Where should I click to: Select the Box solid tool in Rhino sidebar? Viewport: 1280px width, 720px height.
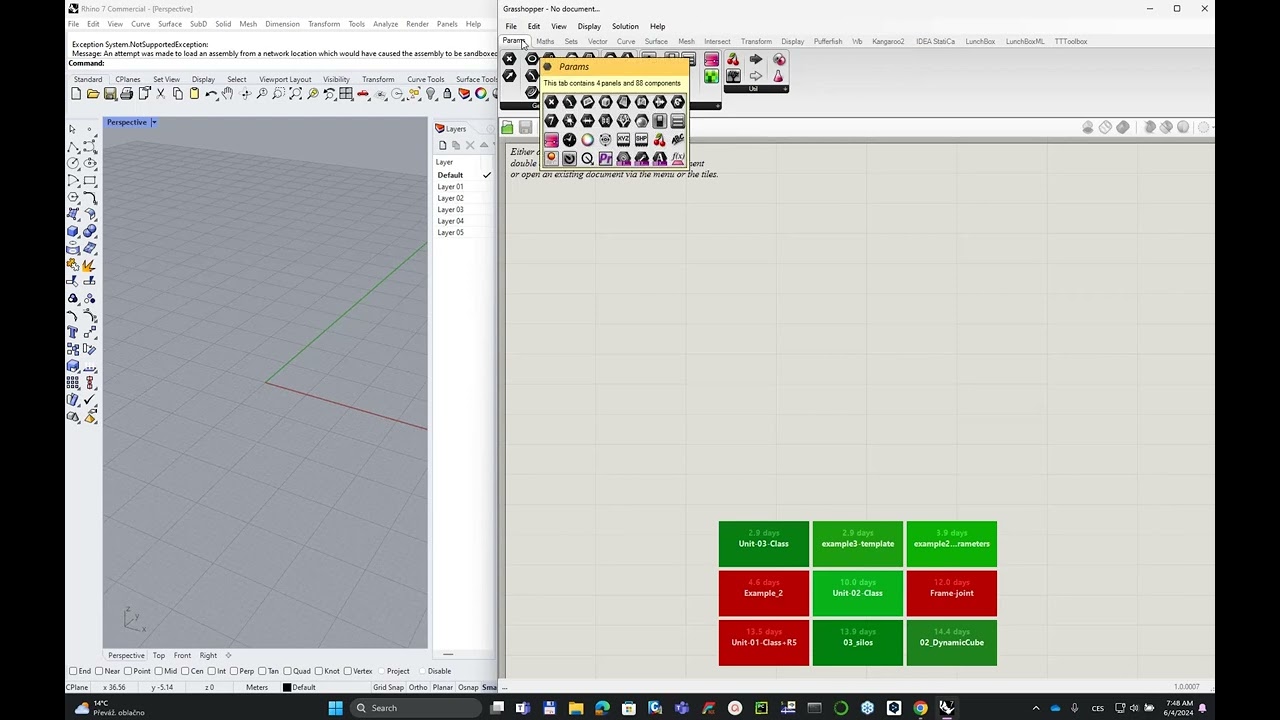coord(73,231)
